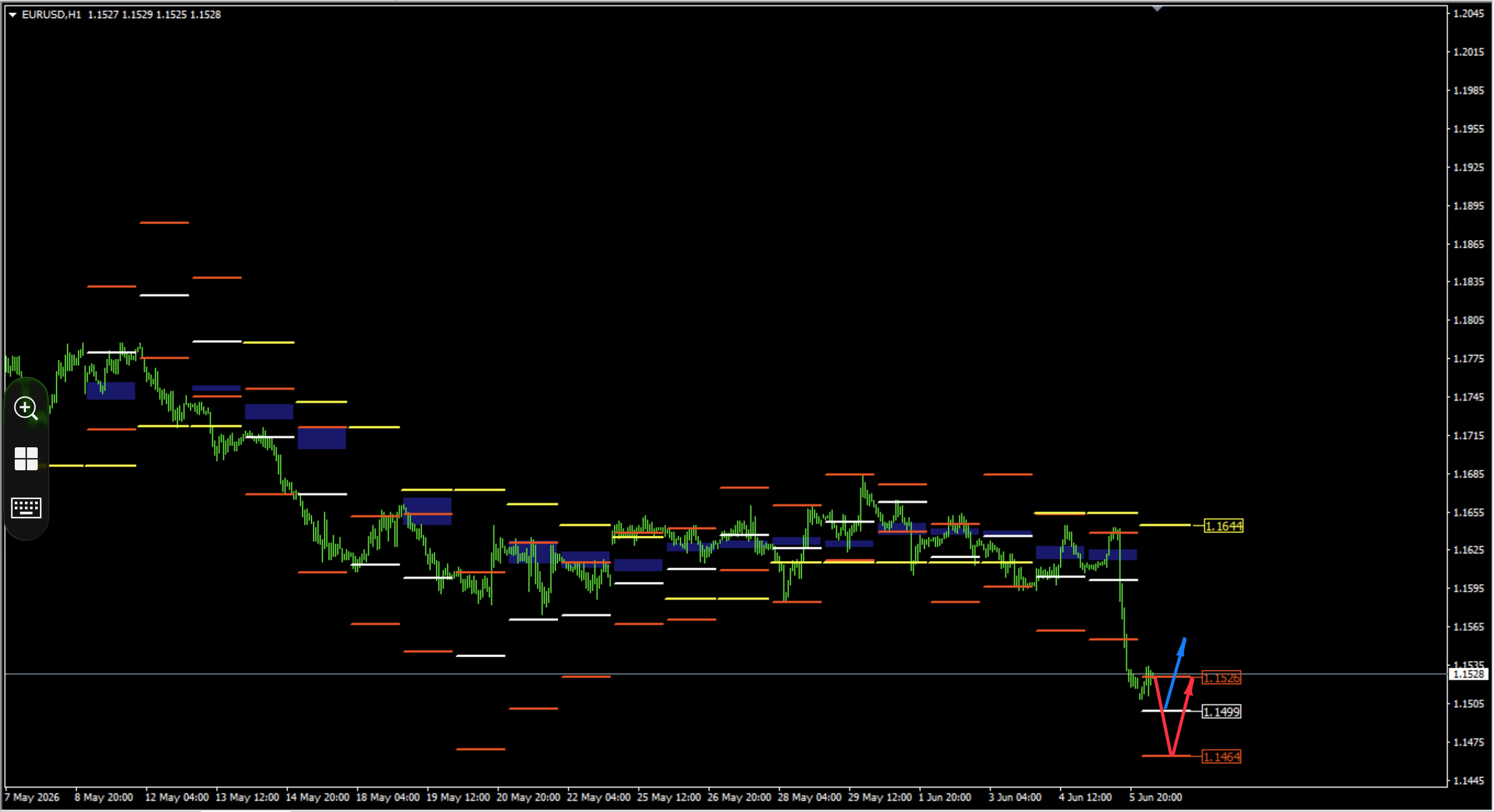The width and height of the screenshot is (1494, 812).
Task: Click the 1.2045 price scale label
Action: 1469,13
